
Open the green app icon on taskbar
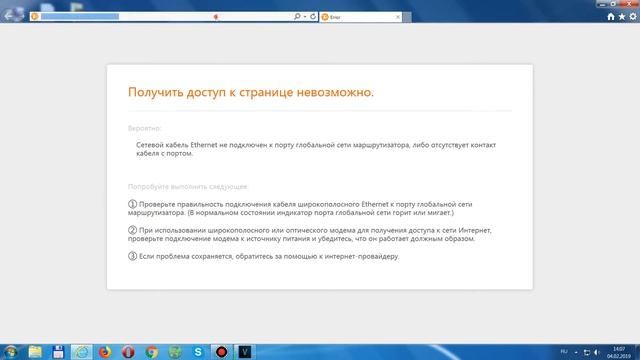175,352
